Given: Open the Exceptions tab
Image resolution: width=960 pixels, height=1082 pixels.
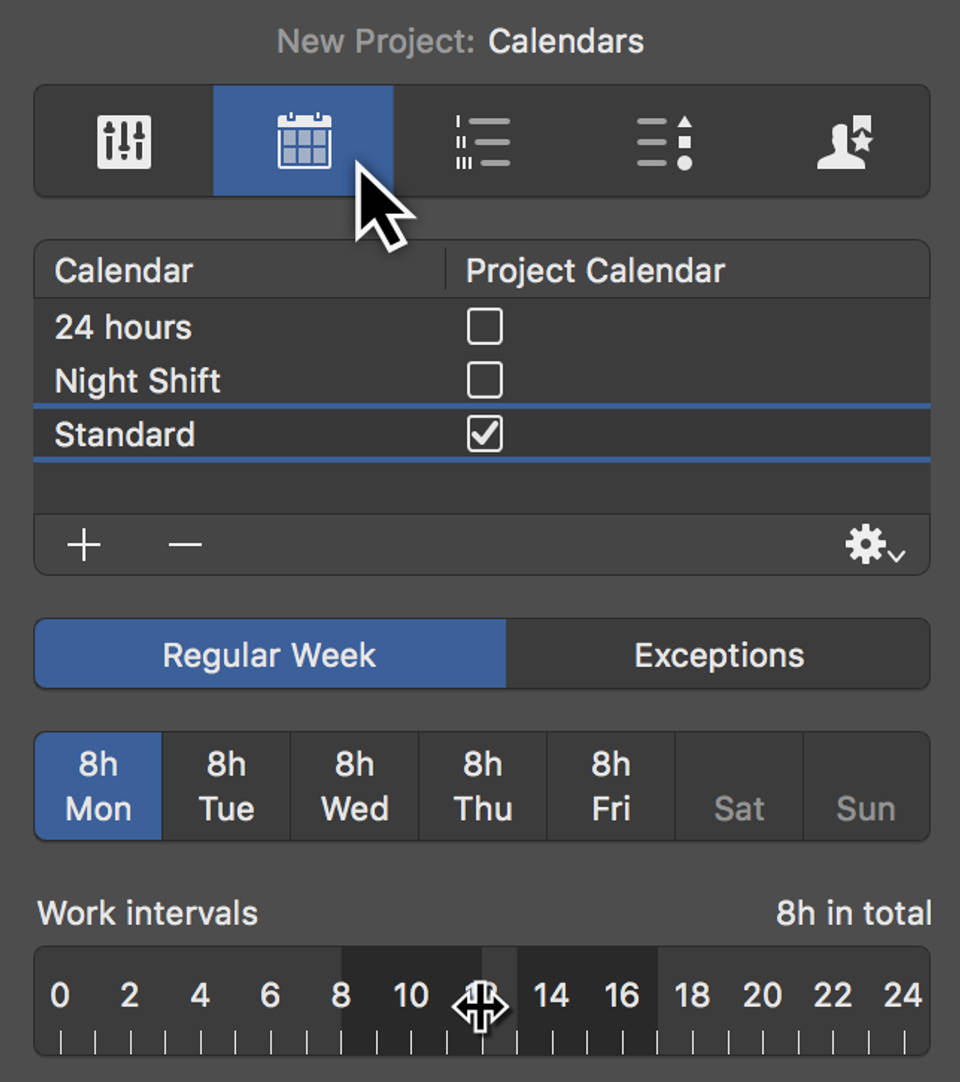Looking at the screenshot, I should point(718,654).
